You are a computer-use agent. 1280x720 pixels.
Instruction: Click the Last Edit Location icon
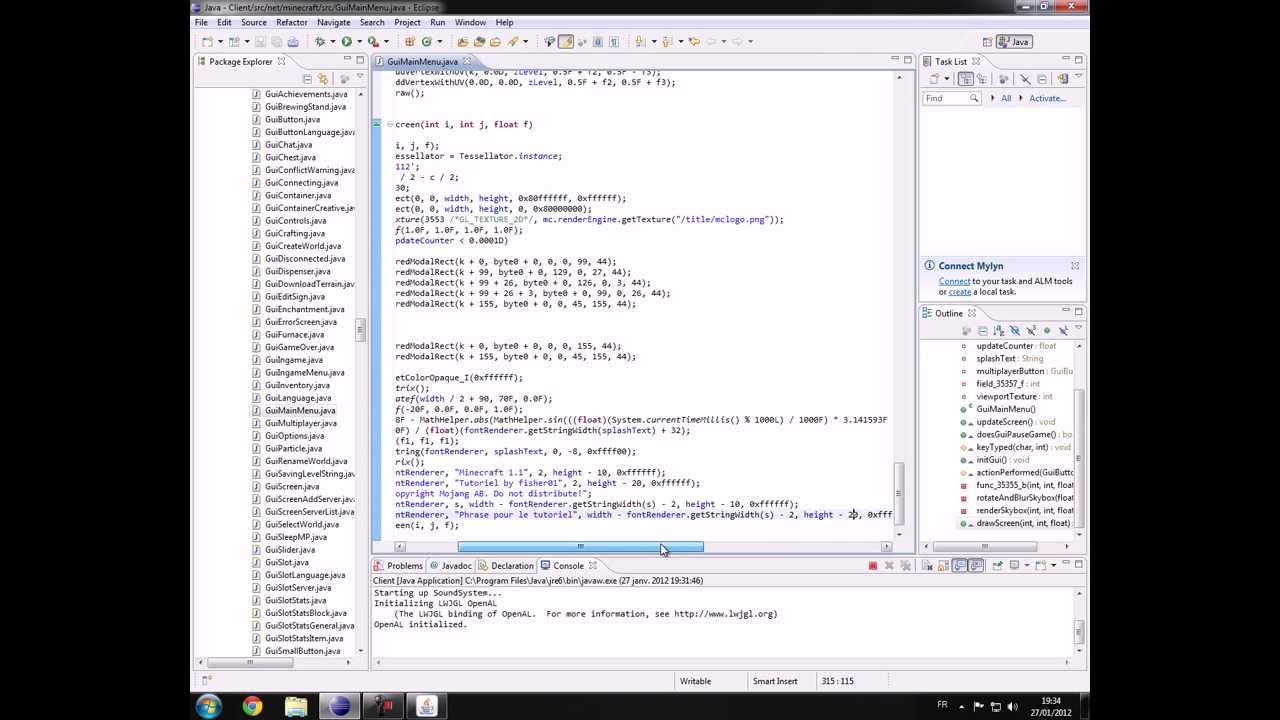(694, 41)
